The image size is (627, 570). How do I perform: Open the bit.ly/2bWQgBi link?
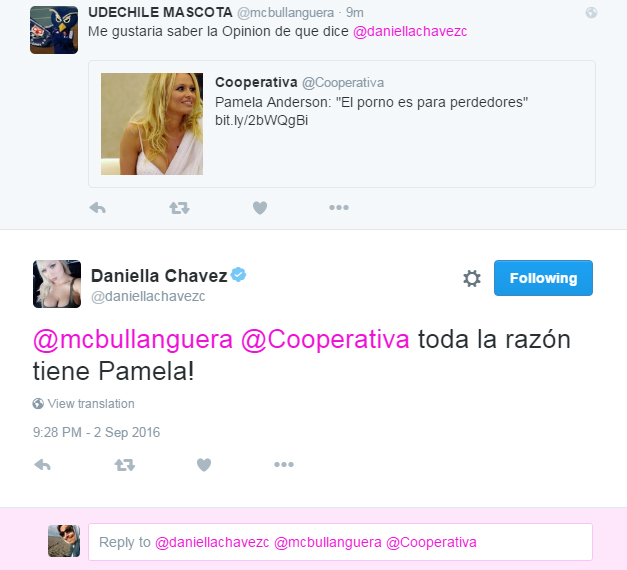(x=262, y=120)
